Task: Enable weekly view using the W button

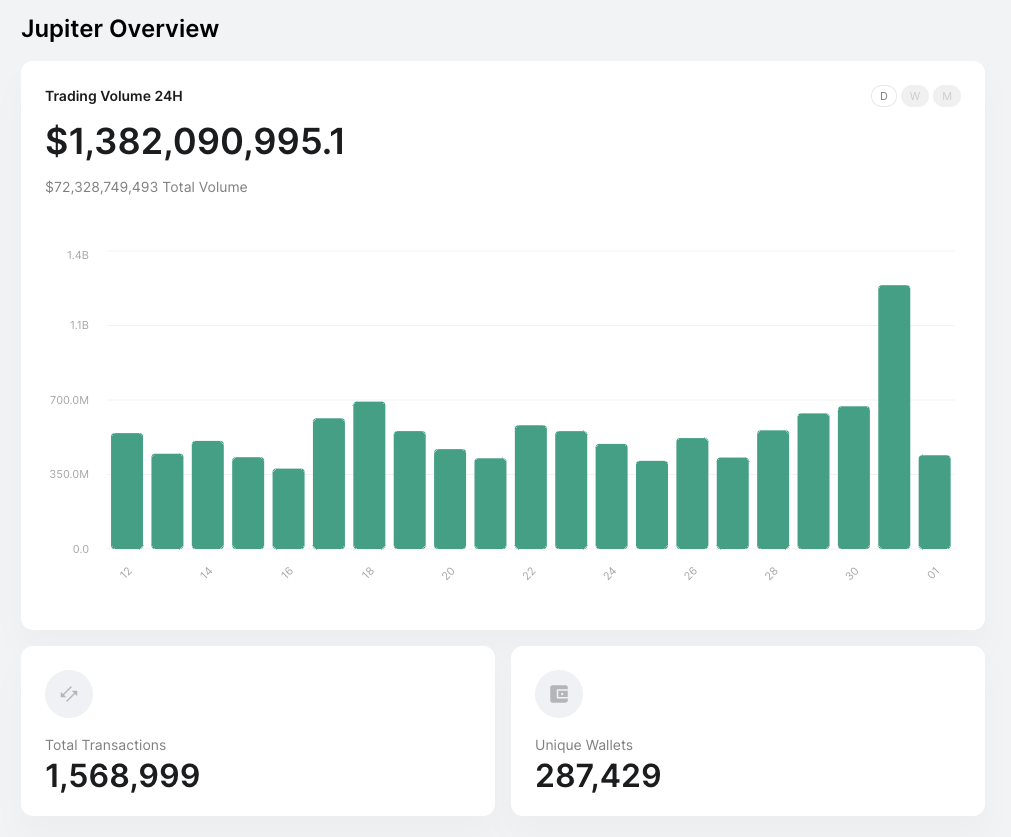Action: 914,96
